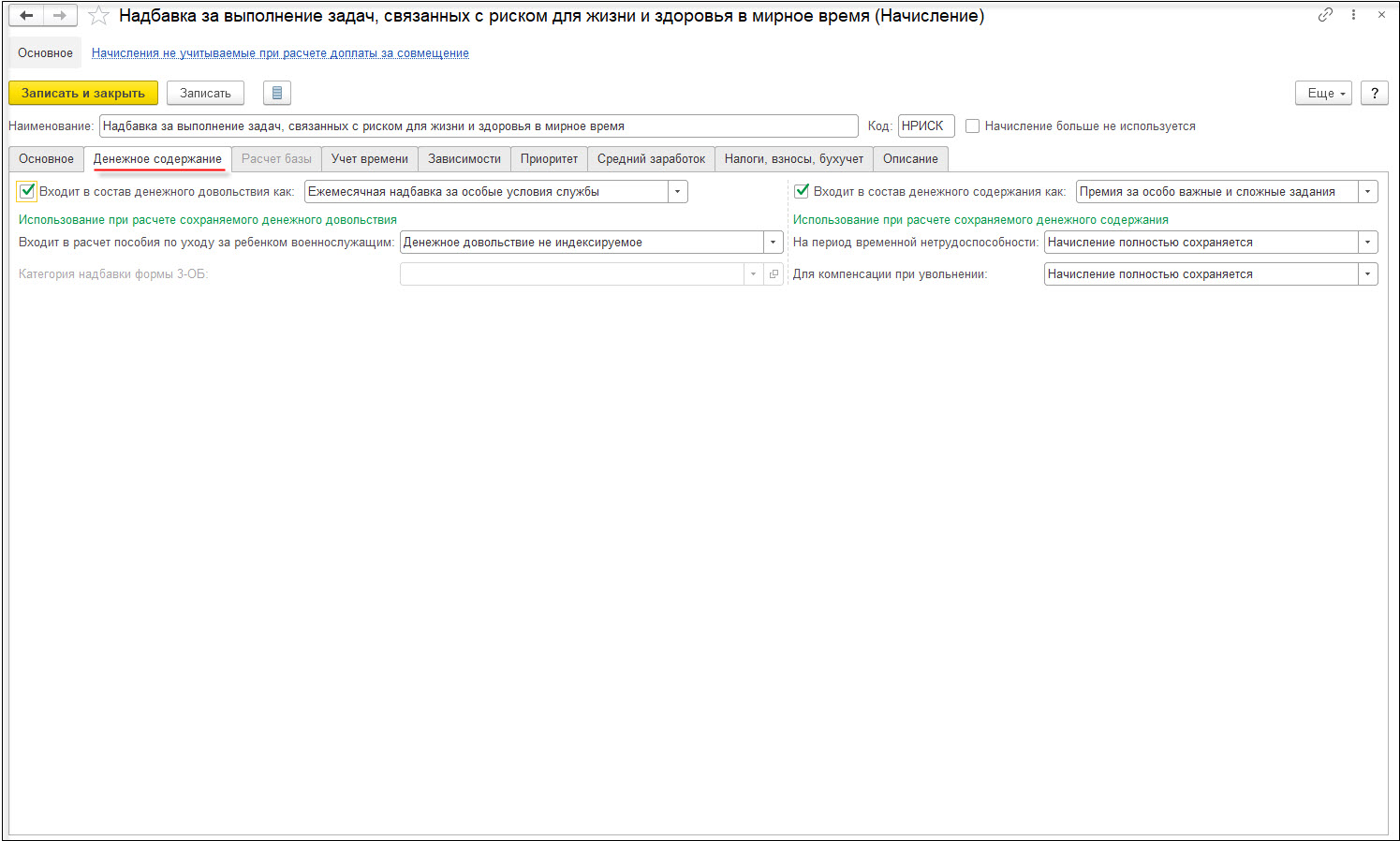Open 'Начисления не учитываемые при расчете доплаты' link
The width and height of the screenshot is (1400, 841).
[x=280, y=53]
